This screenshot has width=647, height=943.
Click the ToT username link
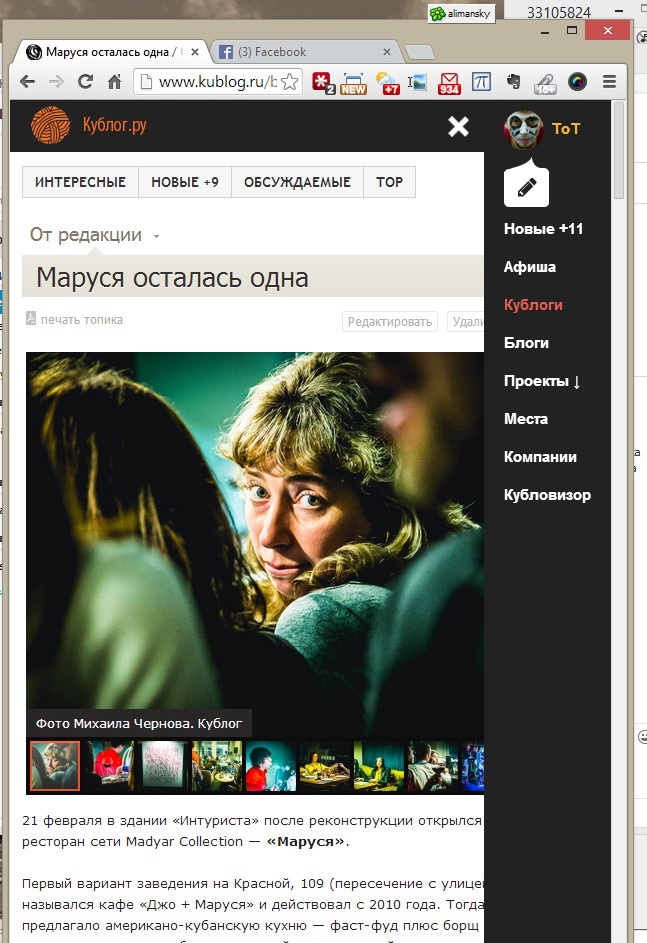pos(566,129)
